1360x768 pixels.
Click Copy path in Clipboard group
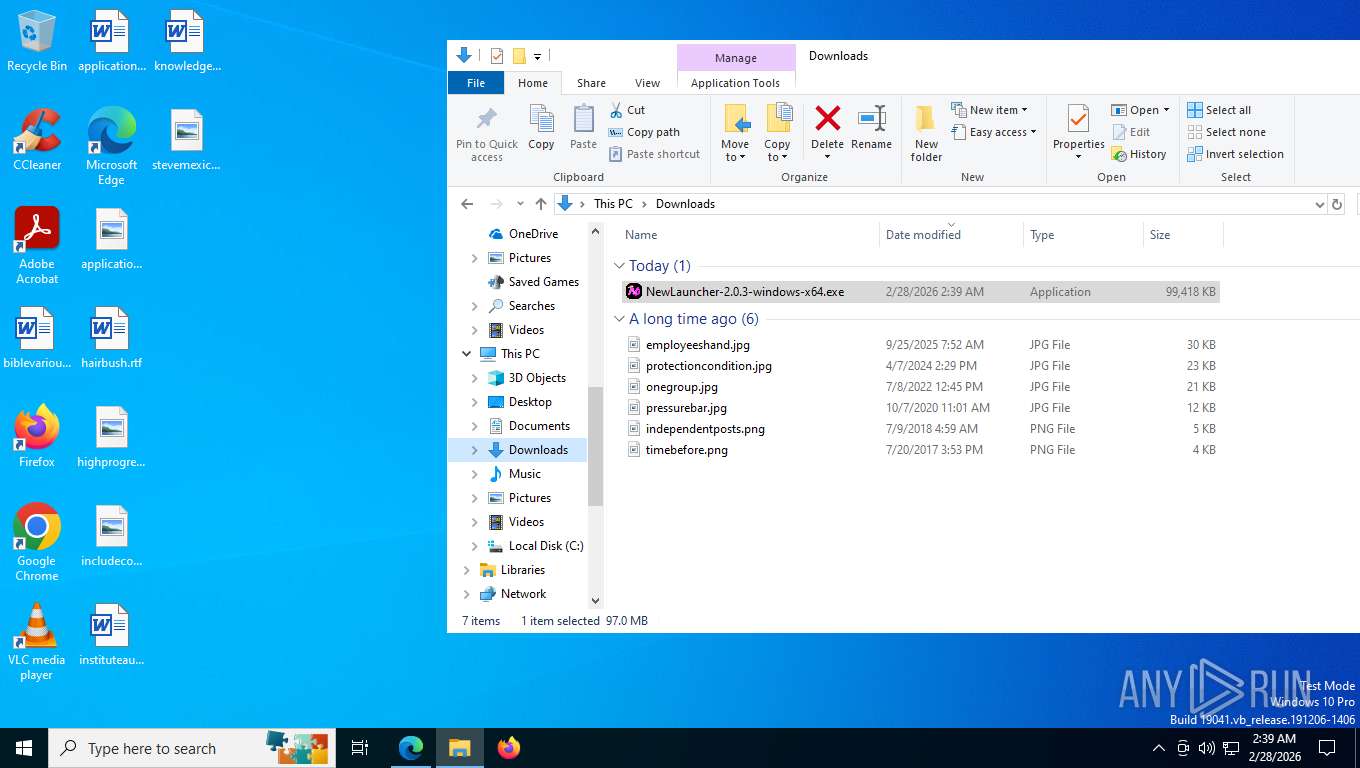click(644, 132)
